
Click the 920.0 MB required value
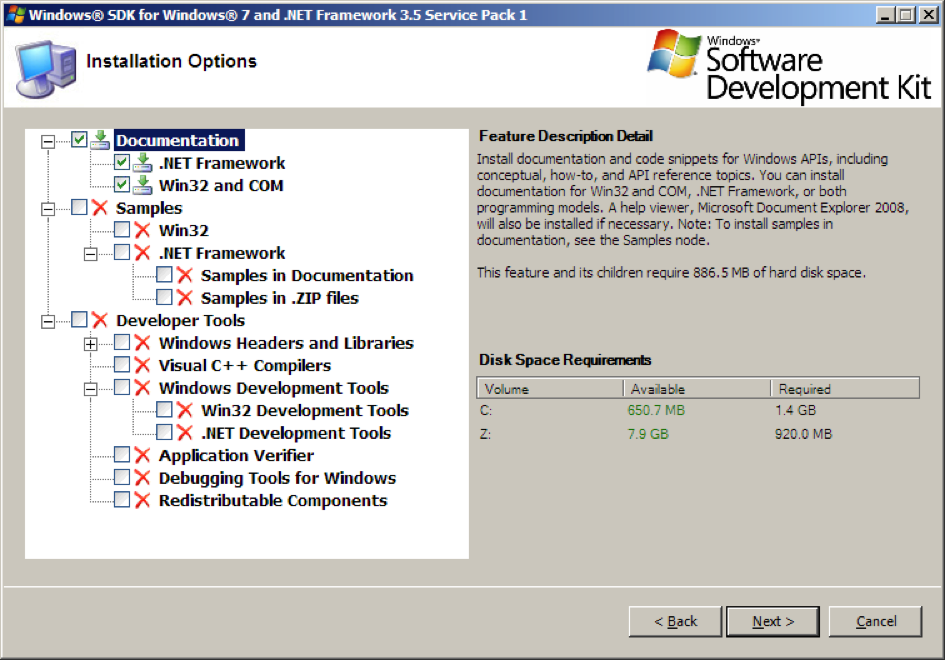(x=803, y=434)
